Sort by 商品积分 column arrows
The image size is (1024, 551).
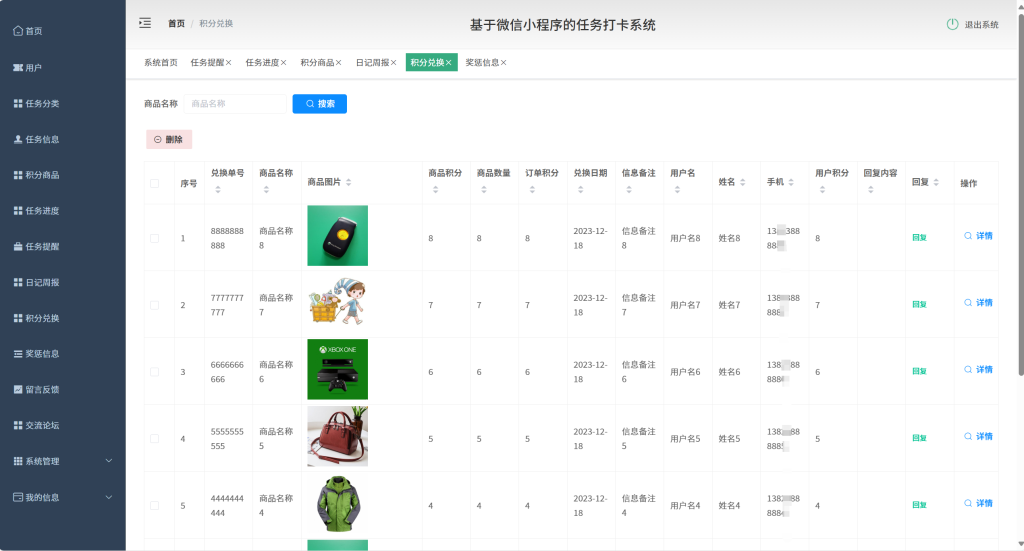coord(436,189)
